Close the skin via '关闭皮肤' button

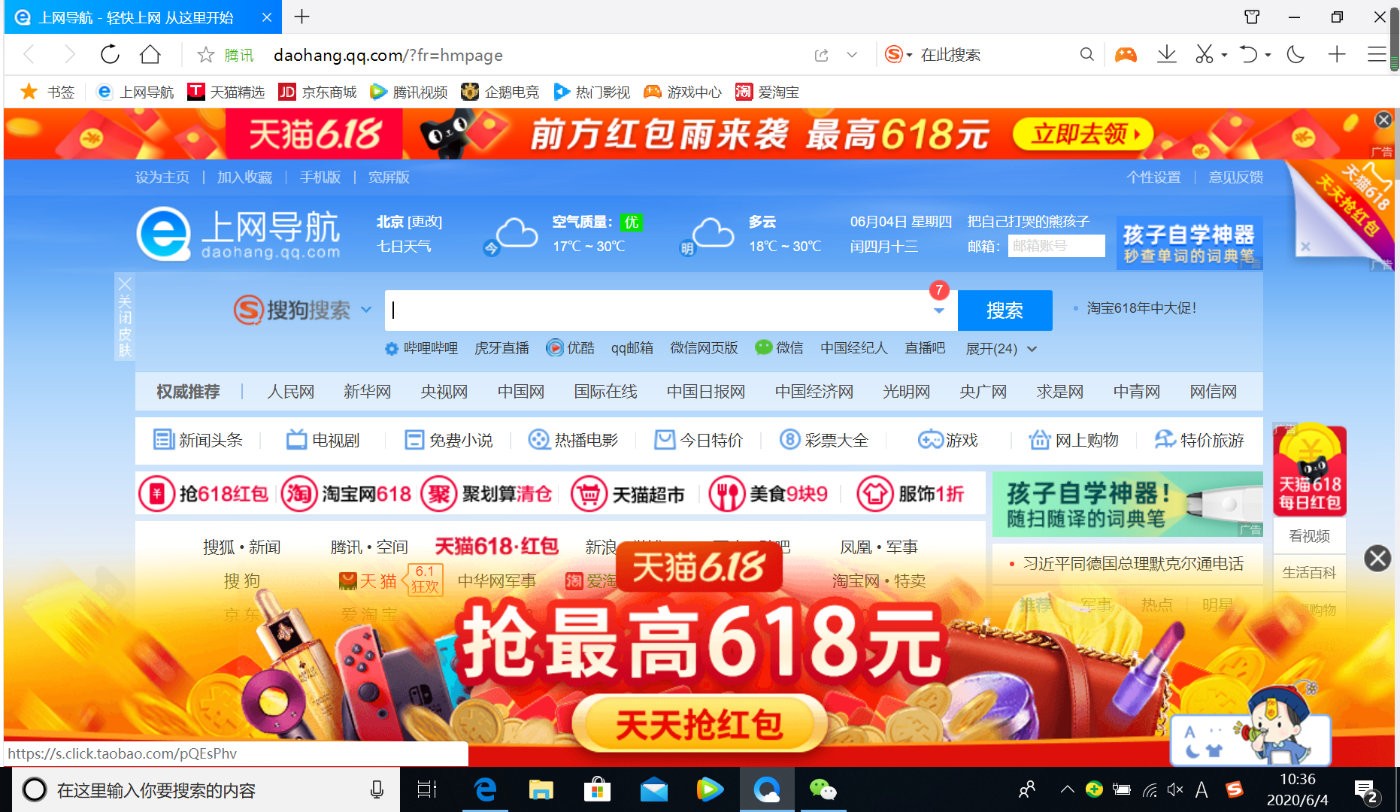(125, 316)
